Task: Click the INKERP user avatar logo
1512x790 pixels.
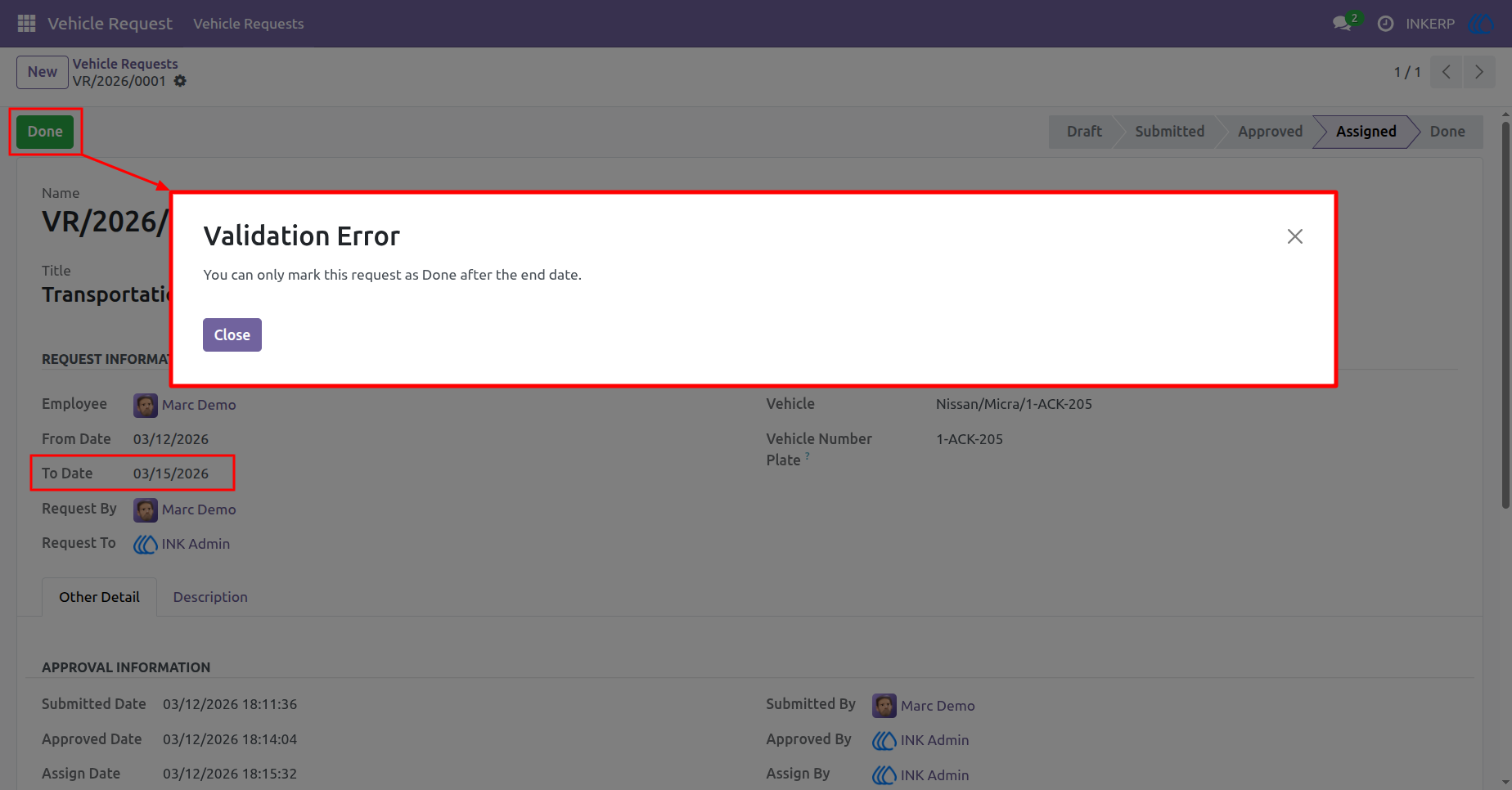Action: [1481, 24]
